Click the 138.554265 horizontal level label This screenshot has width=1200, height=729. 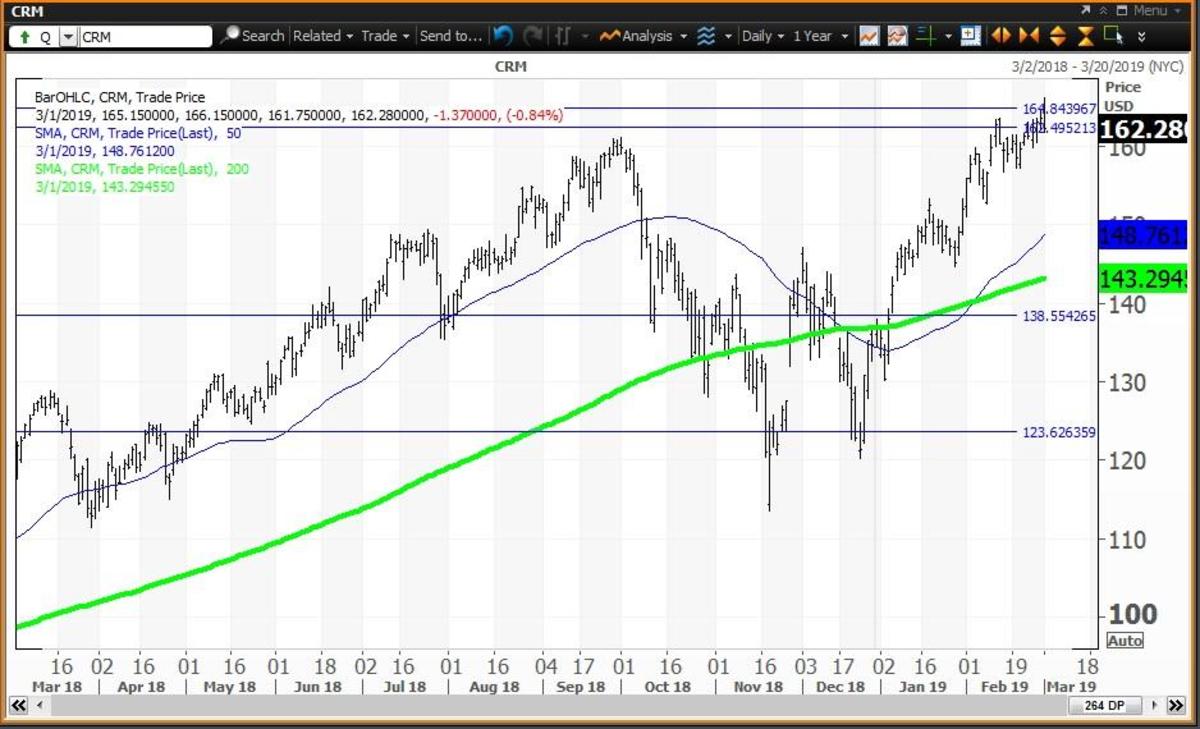coord(1059,315)
